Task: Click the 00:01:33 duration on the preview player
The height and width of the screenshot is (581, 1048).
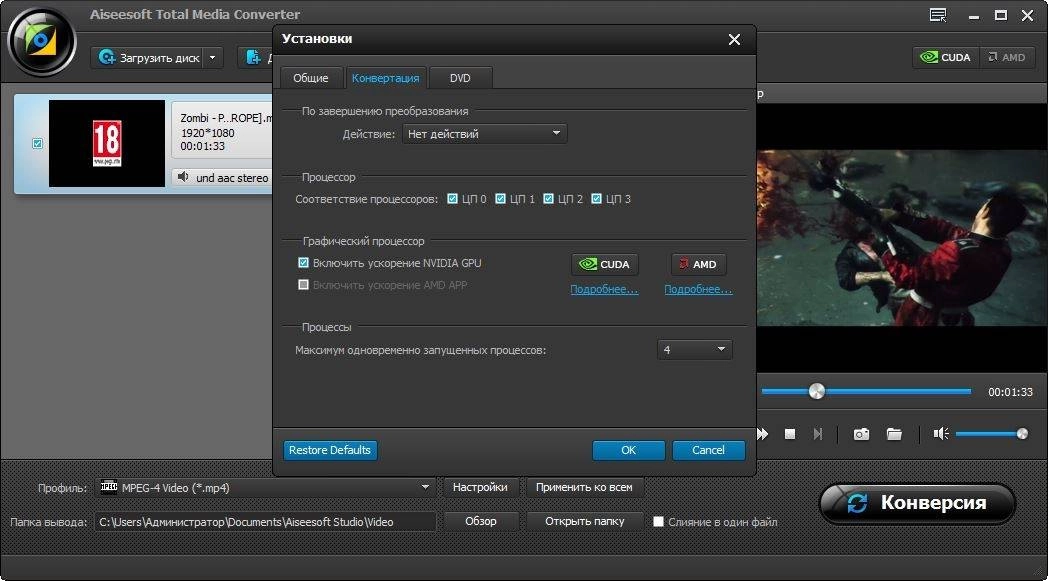Action: tap(1011, 392)
